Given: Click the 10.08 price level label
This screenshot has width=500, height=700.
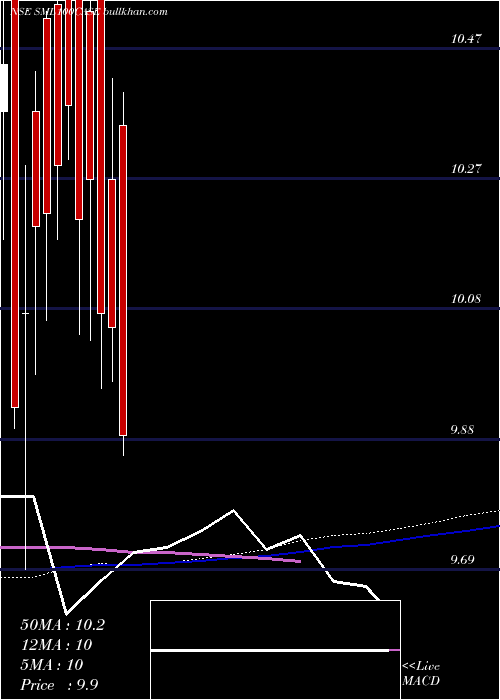Looking at the screenshot, I should 467,299.
